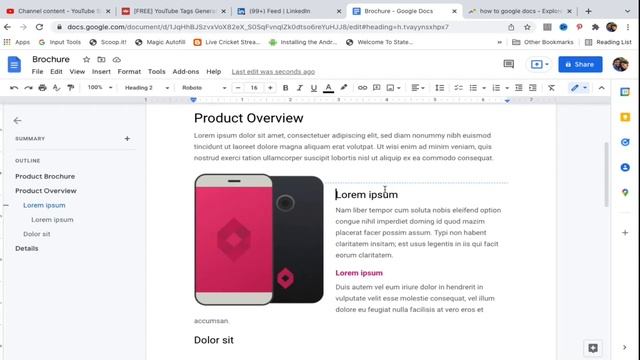Increase the indent

(x=533, y=88)
